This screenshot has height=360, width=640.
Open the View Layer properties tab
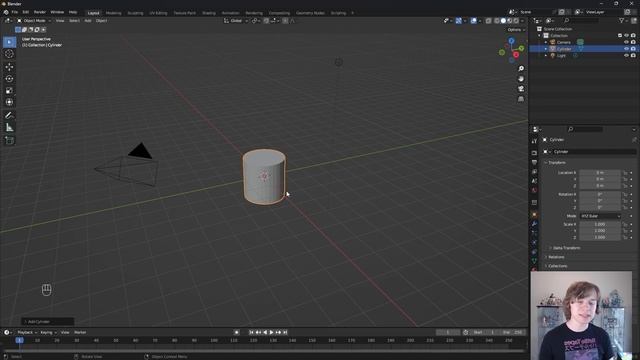[x=534, y=172]
